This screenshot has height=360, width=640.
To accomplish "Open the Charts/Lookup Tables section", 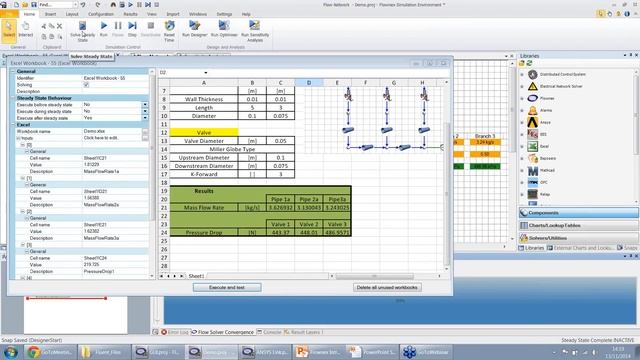I will click(x=578, y=225).
